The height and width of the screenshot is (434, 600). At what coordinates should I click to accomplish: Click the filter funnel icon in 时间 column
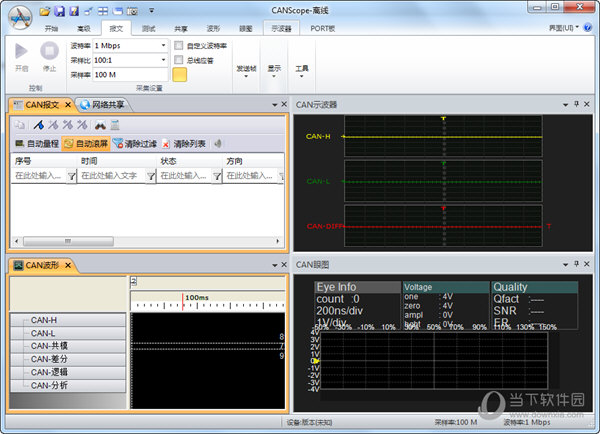click(151, 176)
